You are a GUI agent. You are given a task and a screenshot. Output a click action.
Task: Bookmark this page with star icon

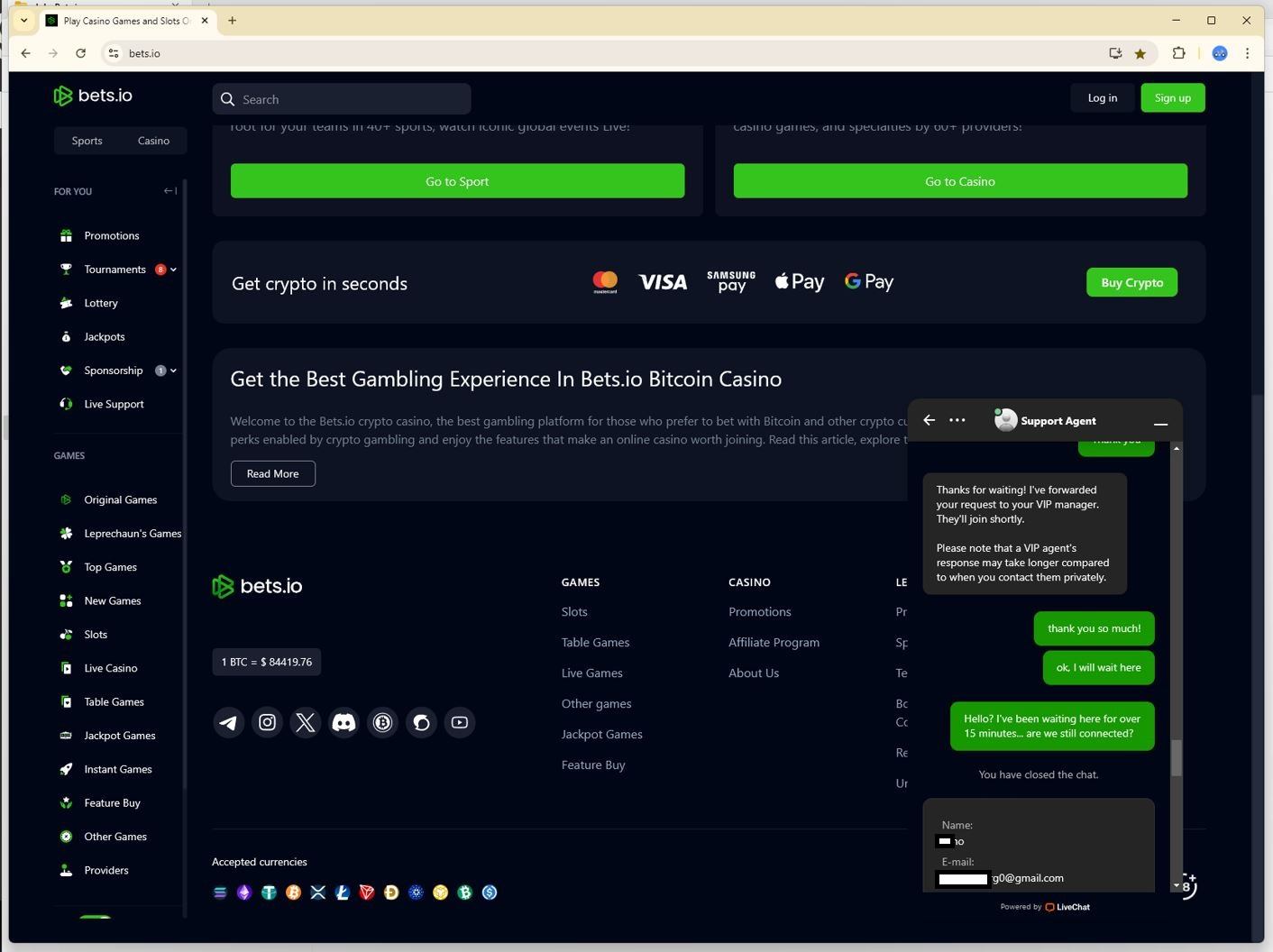coord(1140,53)
